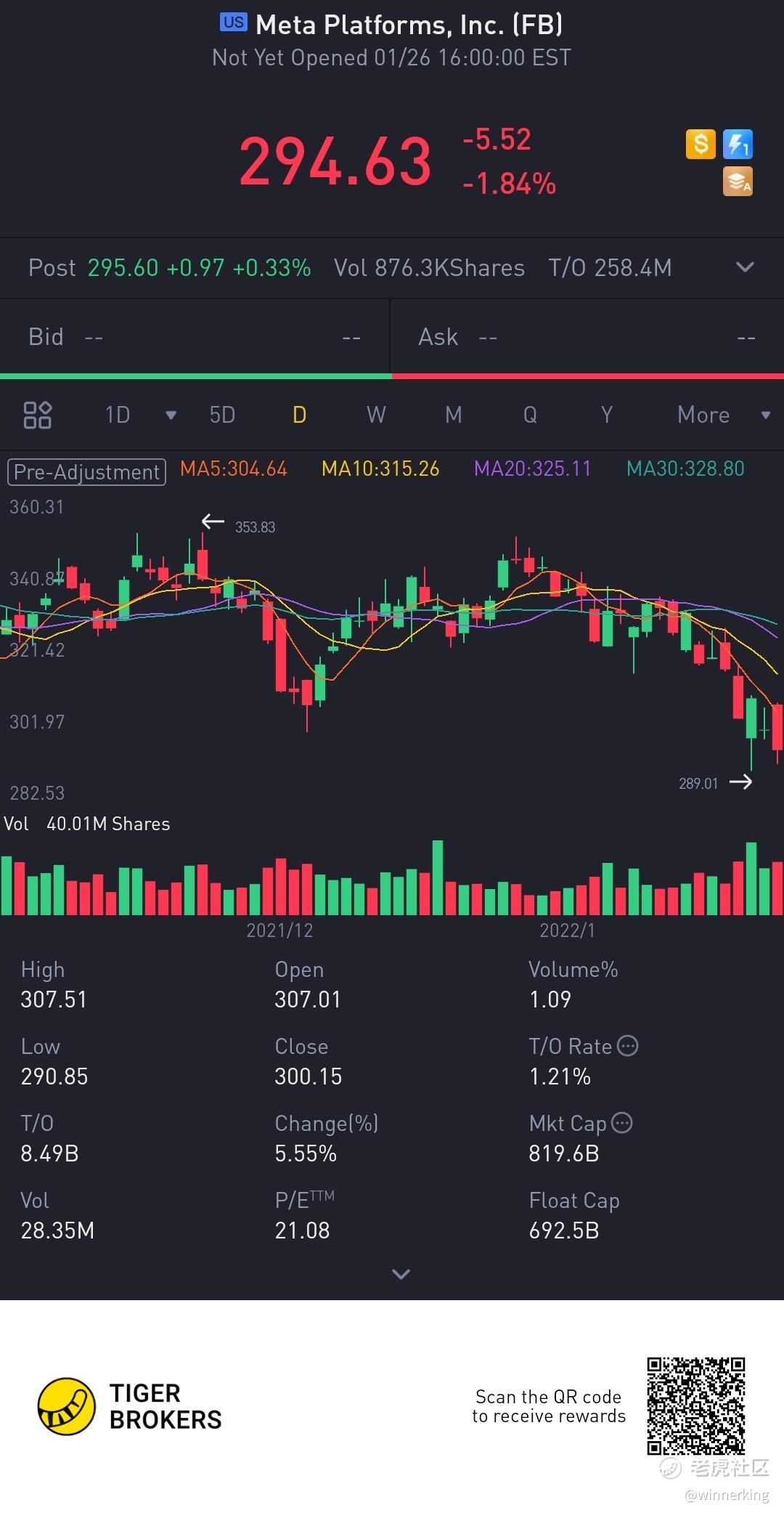This screenshot has height=1513, width=784.
Task: Tap the 360.31 price axis label
Action: (x=36, y=507)
